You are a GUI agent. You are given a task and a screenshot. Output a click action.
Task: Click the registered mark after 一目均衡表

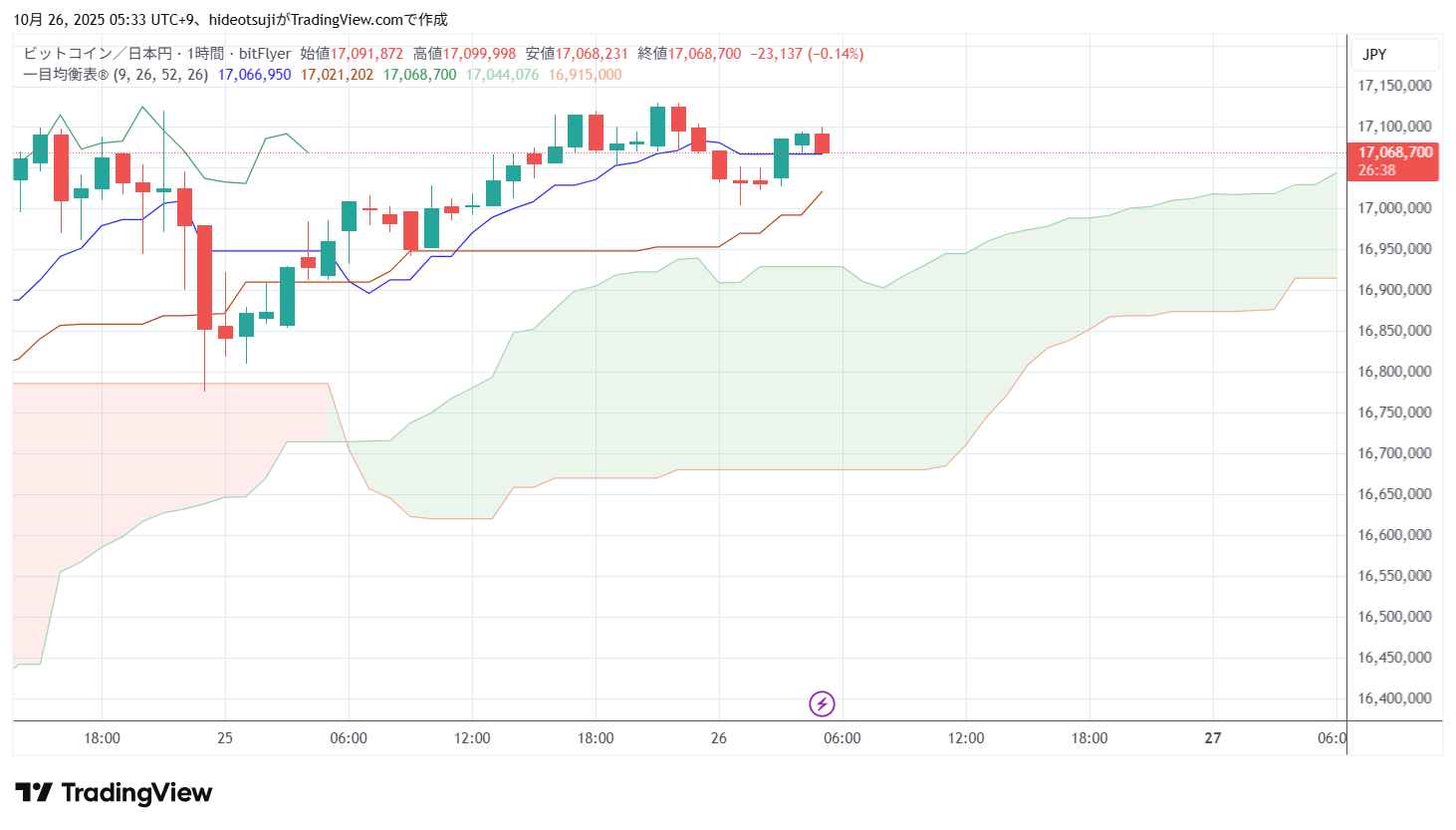coord(103,76)
